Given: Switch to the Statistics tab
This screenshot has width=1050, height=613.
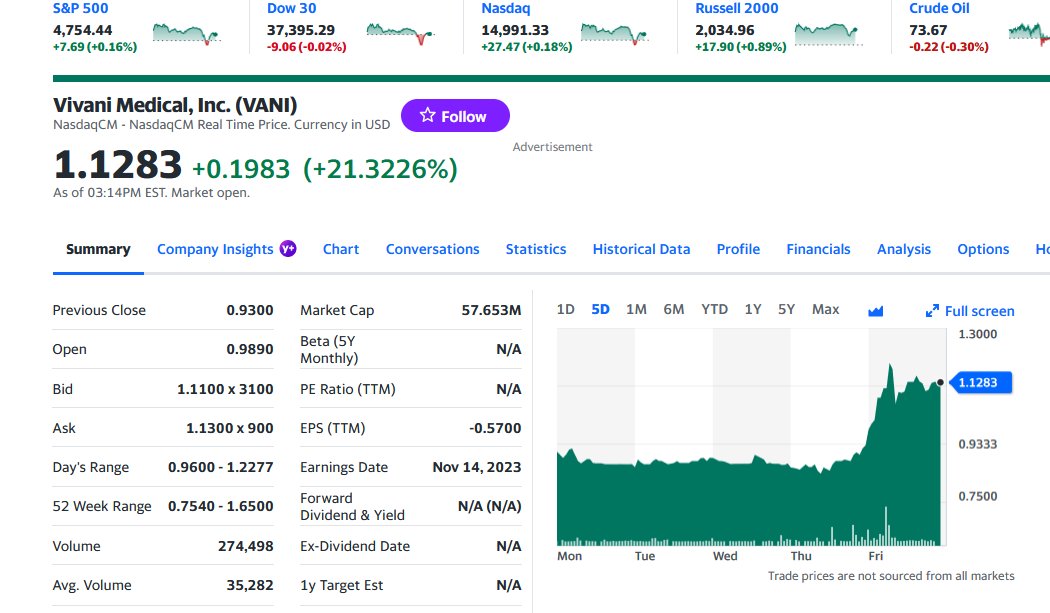Looking at the screenshot, I should tap(536, 249).
